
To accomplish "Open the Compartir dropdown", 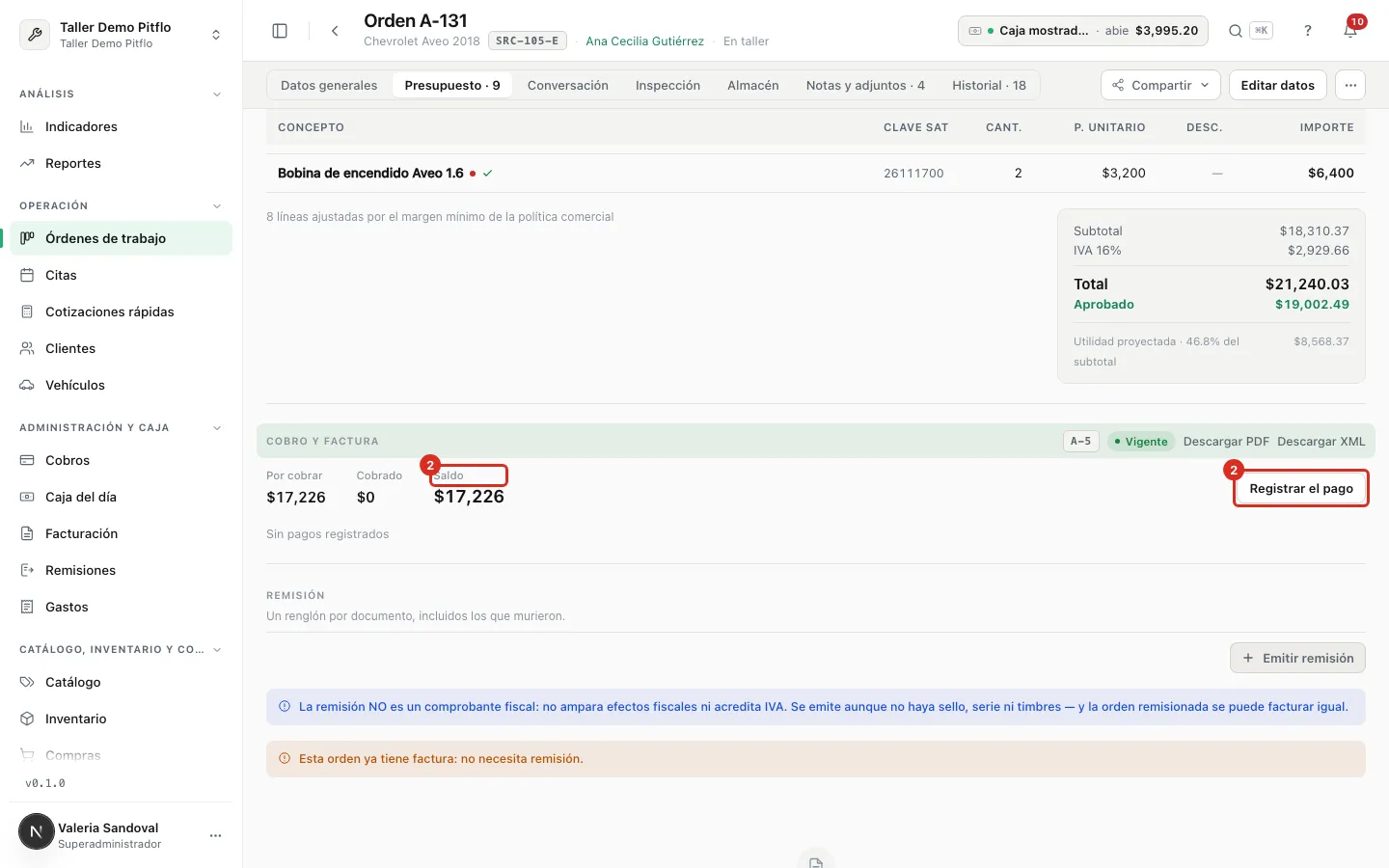I will [1160, 85].
